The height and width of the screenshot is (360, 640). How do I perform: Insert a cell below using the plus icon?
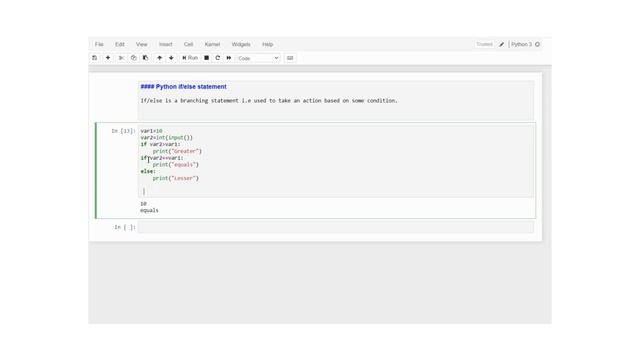click(x=108, y=58)
